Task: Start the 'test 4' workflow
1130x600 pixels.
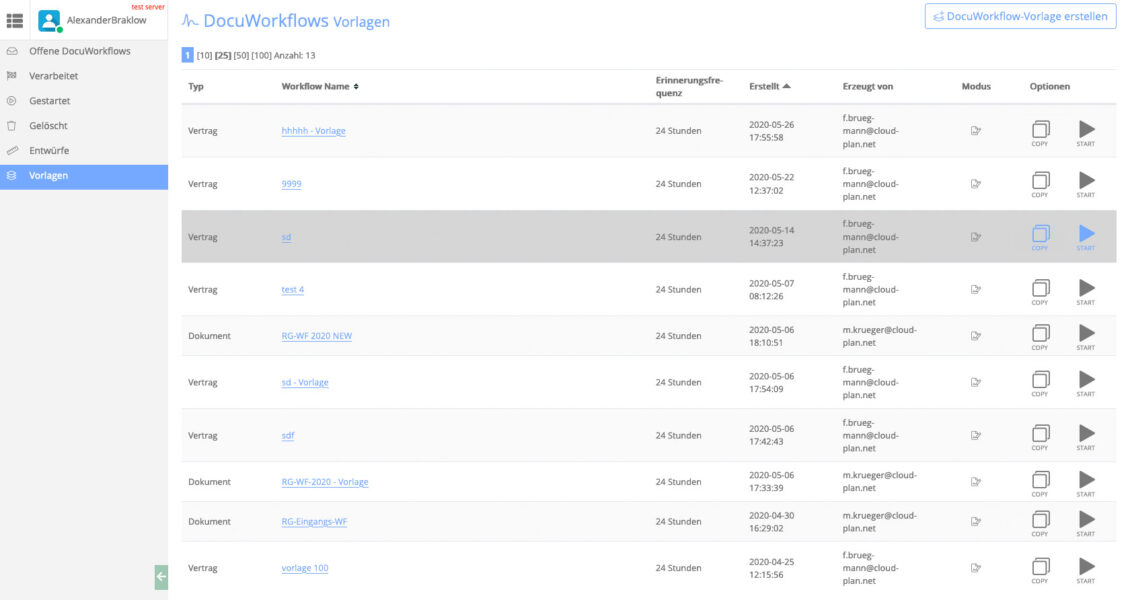Action: (x=1086, y=288)
